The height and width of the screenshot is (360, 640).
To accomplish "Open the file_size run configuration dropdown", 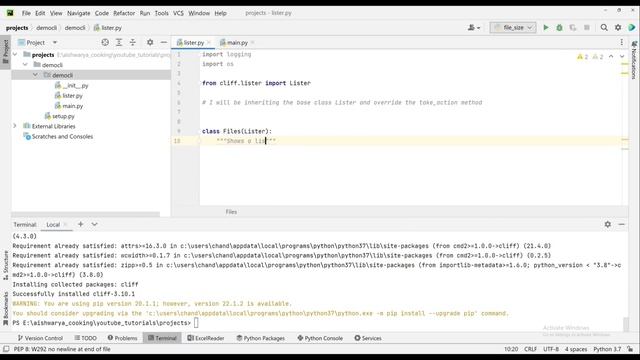I will [513, 27].
